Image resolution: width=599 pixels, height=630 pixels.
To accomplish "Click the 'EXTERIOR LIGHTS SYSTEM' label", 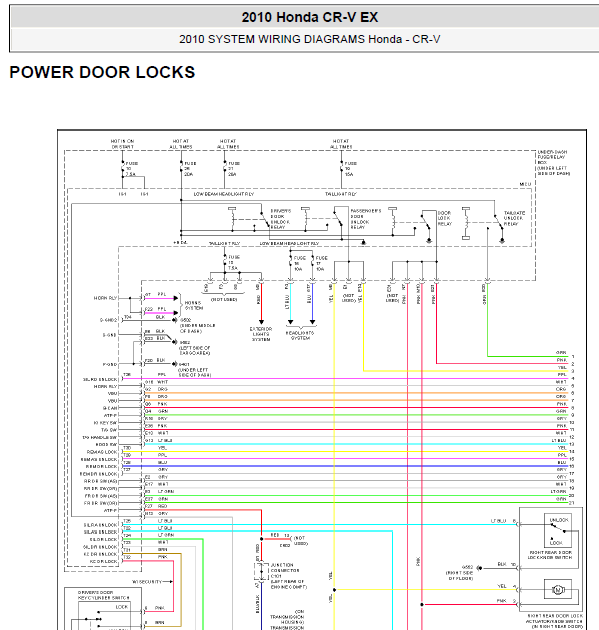I will [261, 334].
